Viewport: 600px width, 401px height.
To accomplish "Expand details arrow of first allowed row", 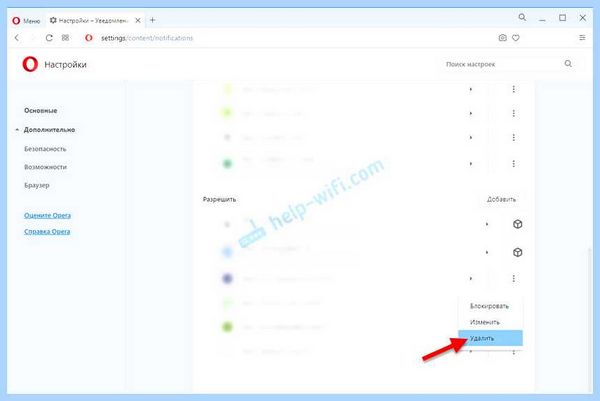I will [x=487, y=224].
